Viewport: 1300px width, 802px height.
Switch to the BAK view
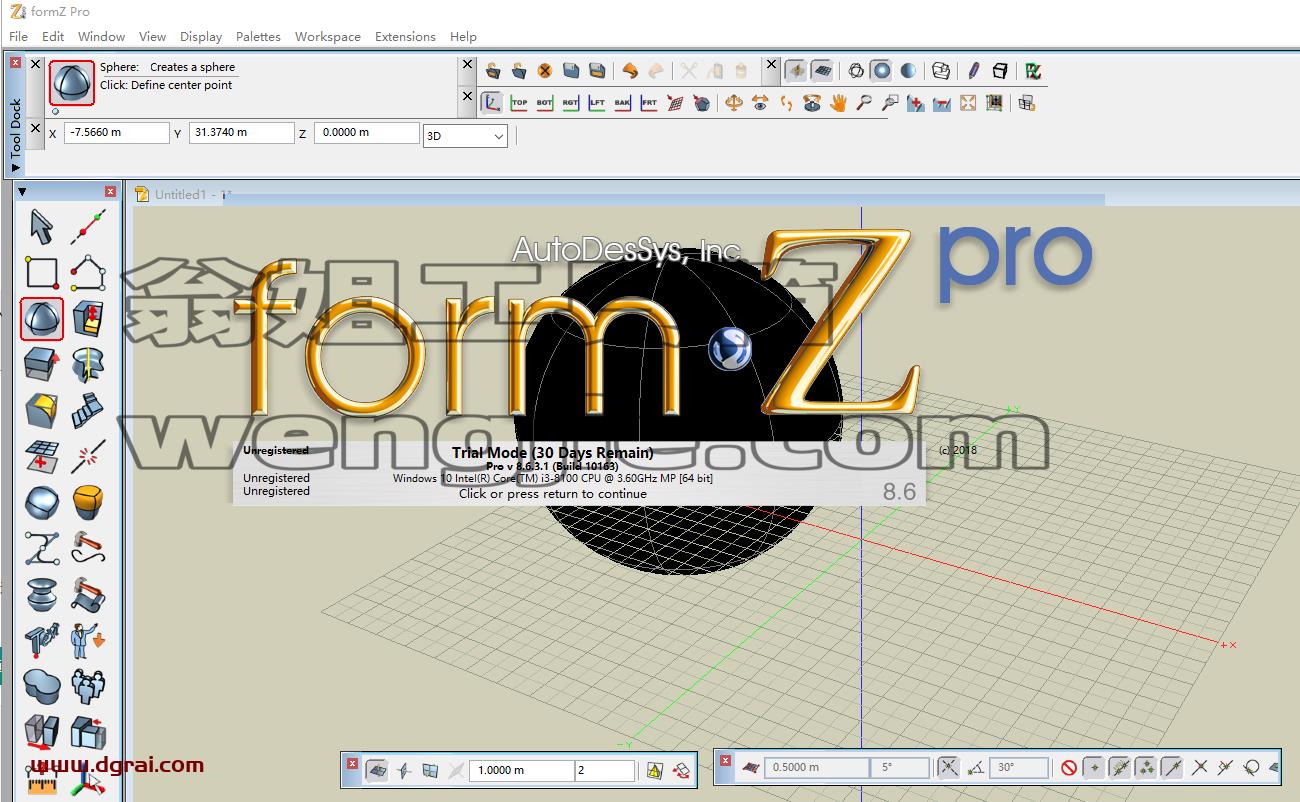click(623, 102)
